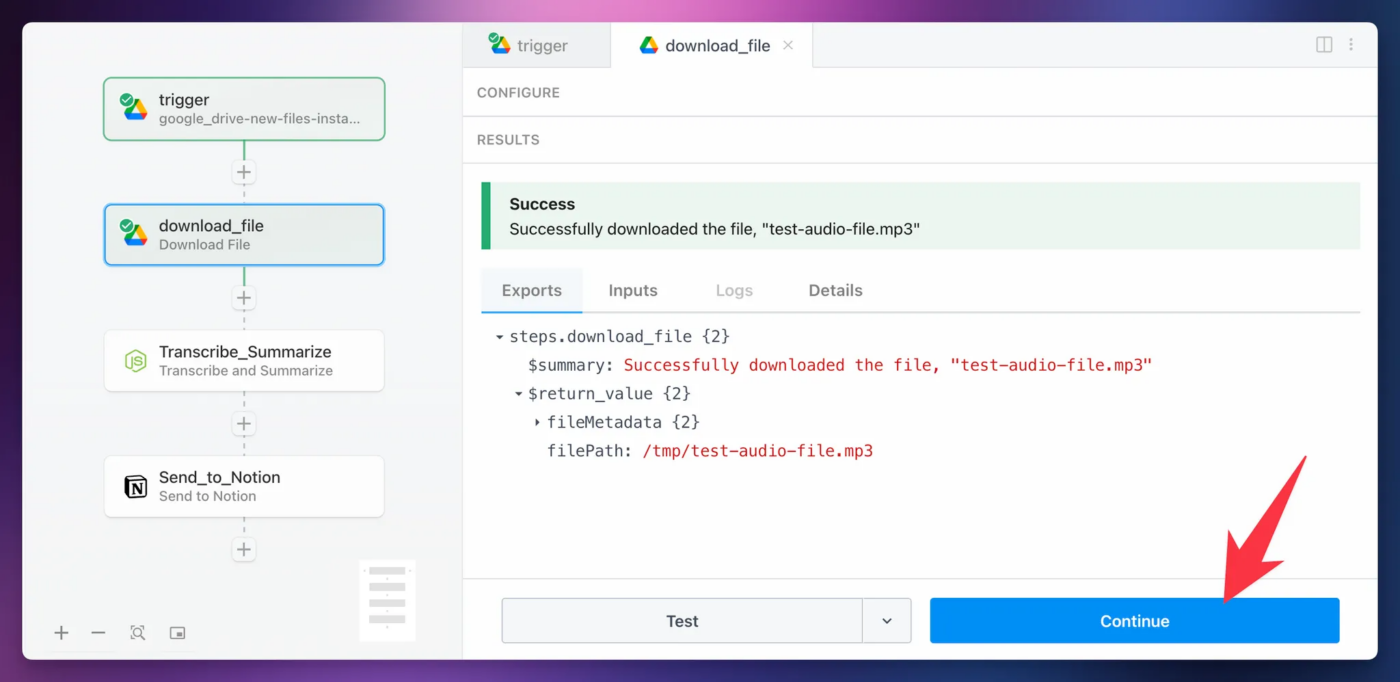Fit workflow to view icon
The height and width of the screenshot is (682, 1400).
[x=138, y=633]
